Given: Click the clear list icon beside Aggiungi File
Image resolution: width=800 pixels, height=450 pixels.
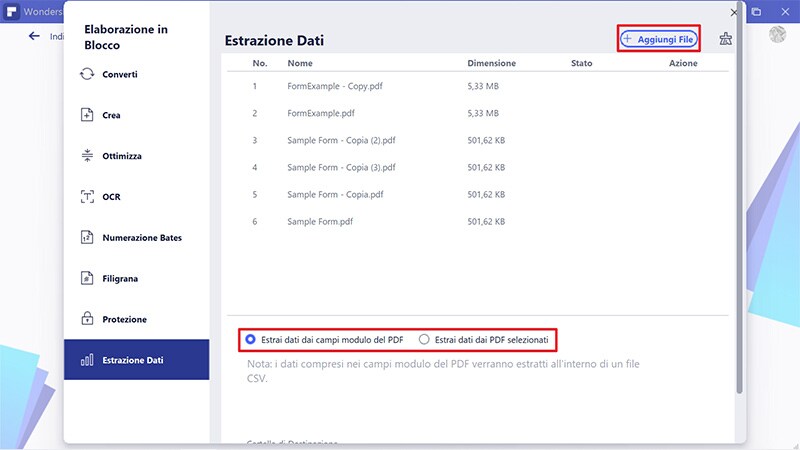Looking at the screenshot, I should click(726, 39).
